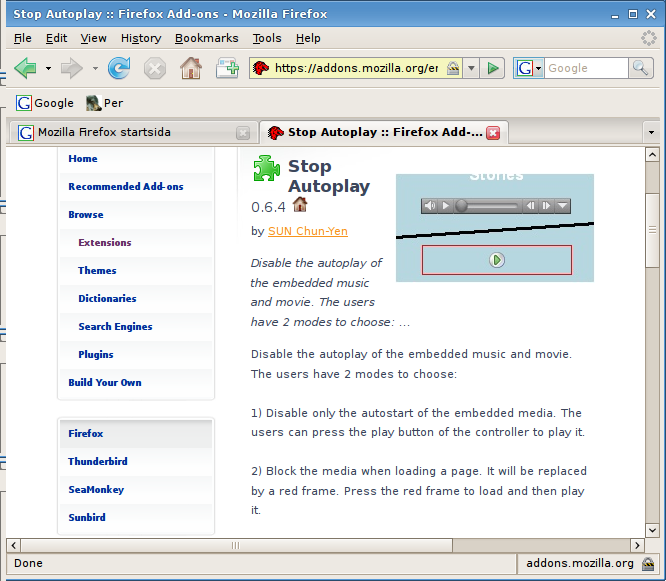Viewport: 666px width, 581px height.
Task: Reload the current page
Action: (x=119, y=68)
